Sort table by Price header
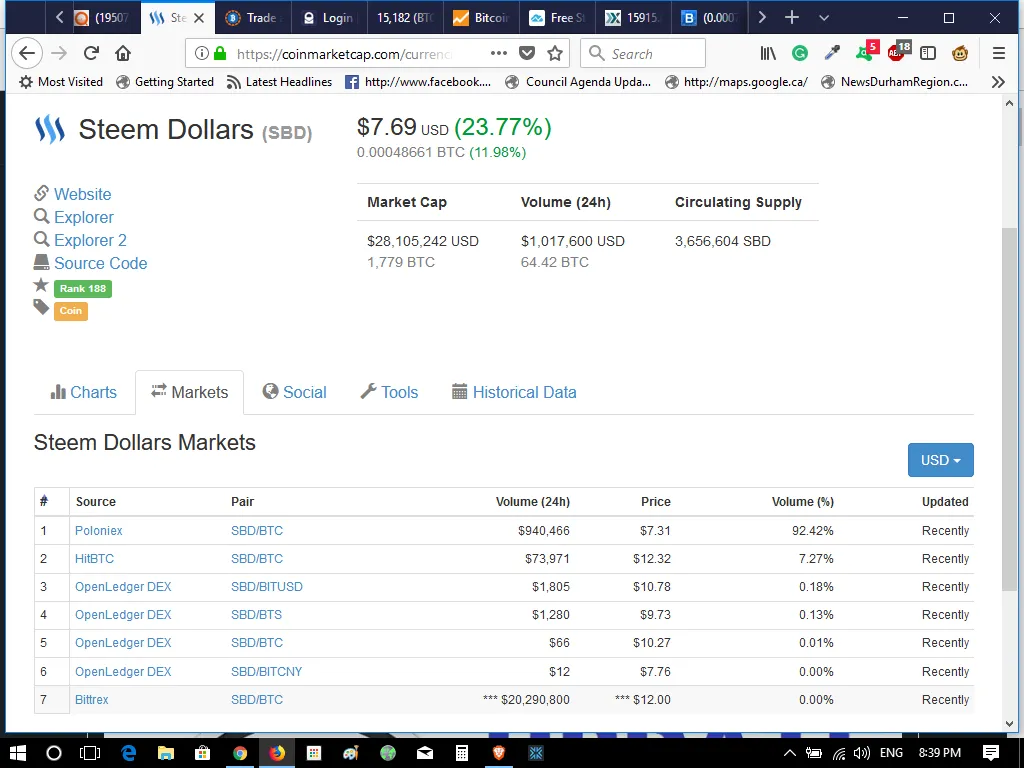This screenshot has height=768, width=1024. (x=656, y=502)
